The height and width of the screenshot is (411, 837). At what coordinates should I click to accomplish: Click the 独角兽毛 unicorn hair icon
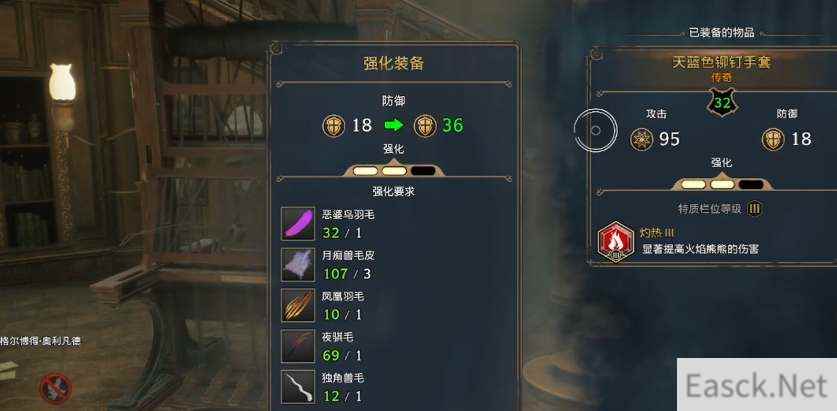[298, 387]
